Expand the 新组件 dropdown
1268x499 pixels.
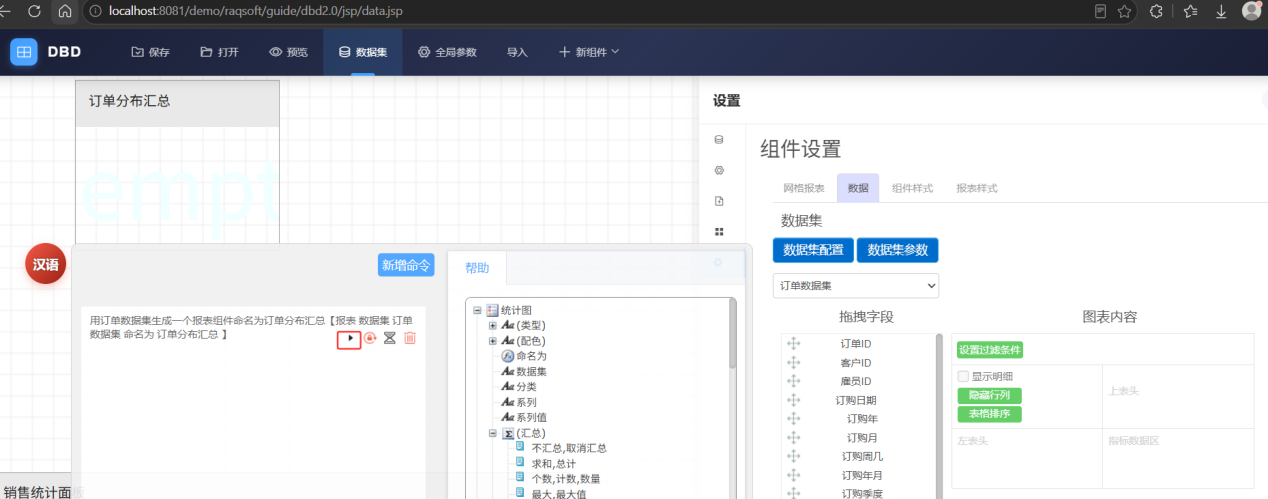(x=589, y=52)
